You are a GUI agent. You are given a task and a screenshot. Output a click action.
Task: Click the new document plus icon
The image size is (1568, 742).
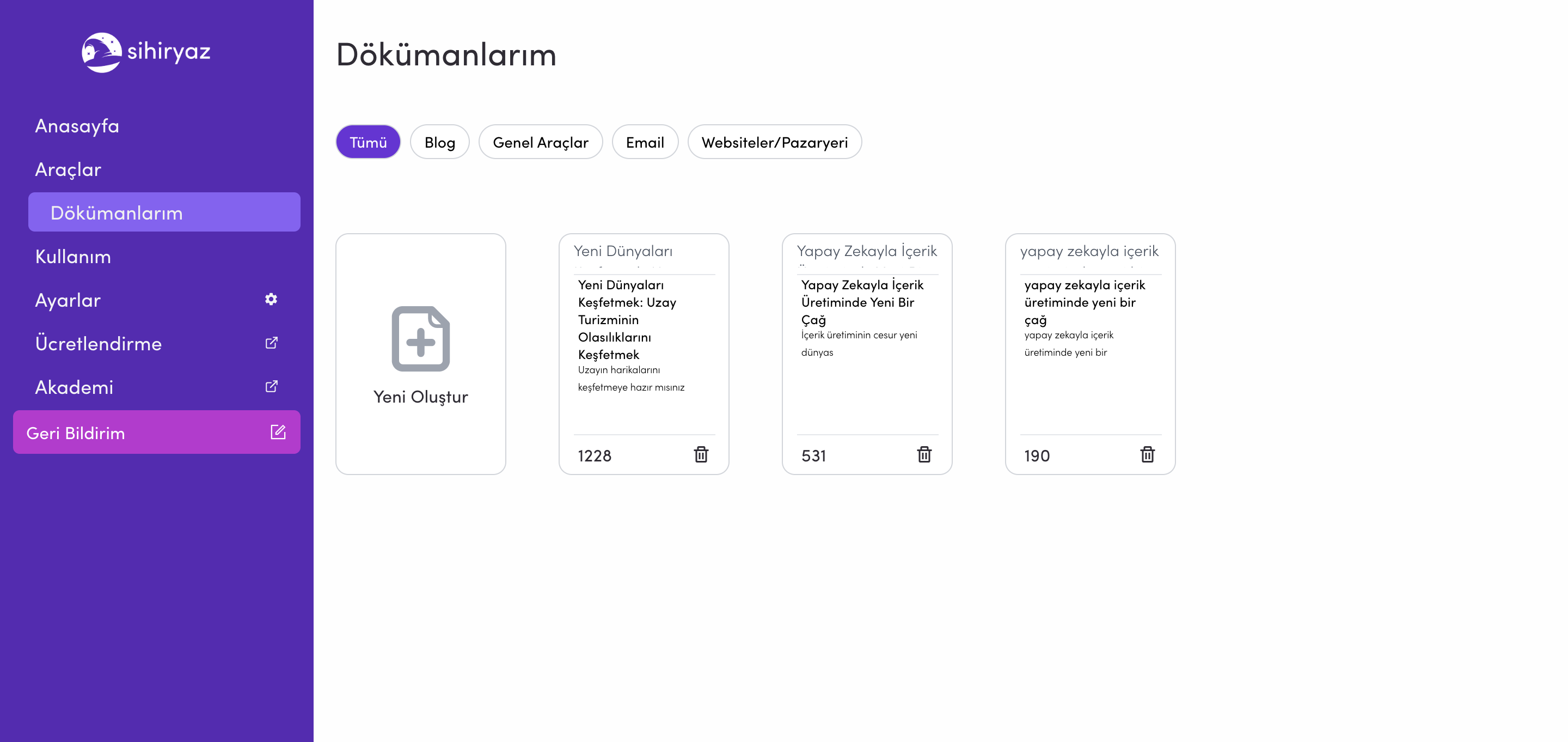coord(421,339)
